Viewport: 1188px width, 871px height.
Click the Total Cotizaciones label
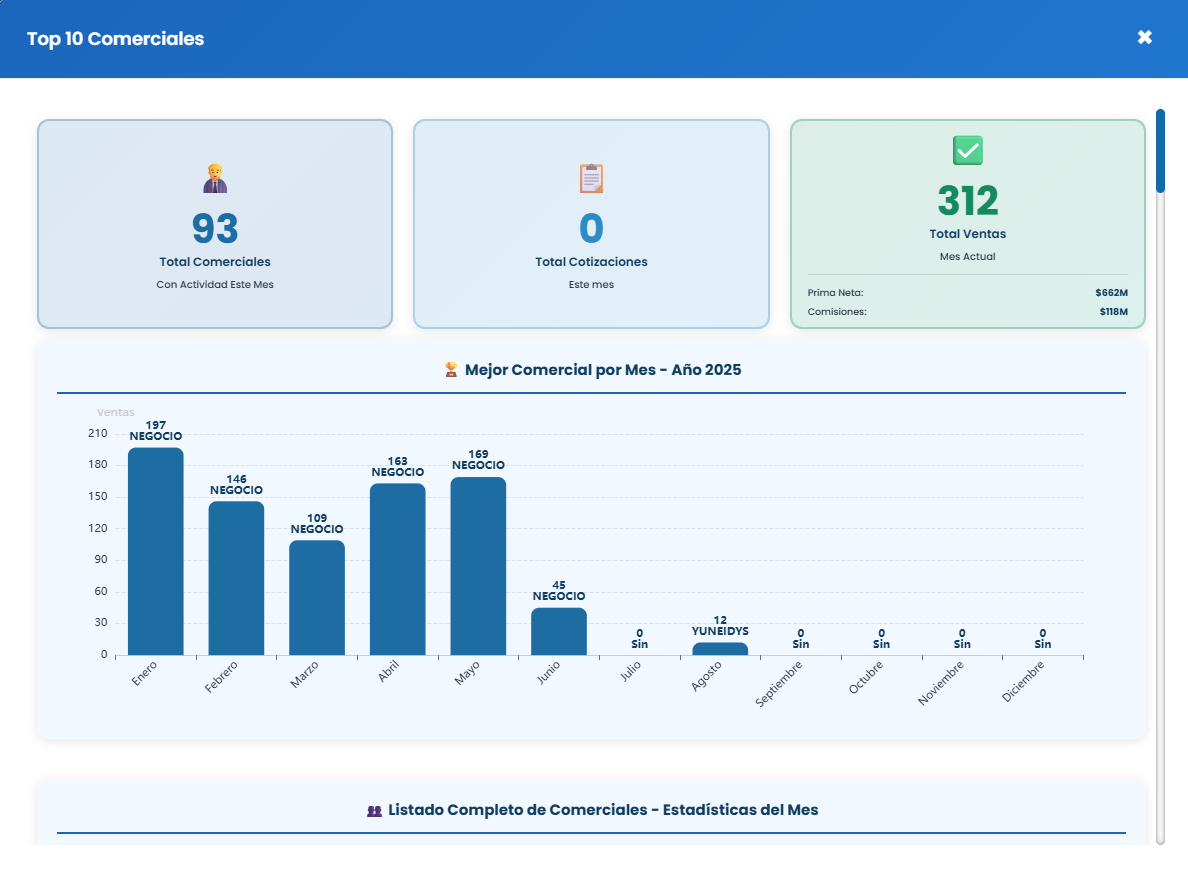point(591,261)
